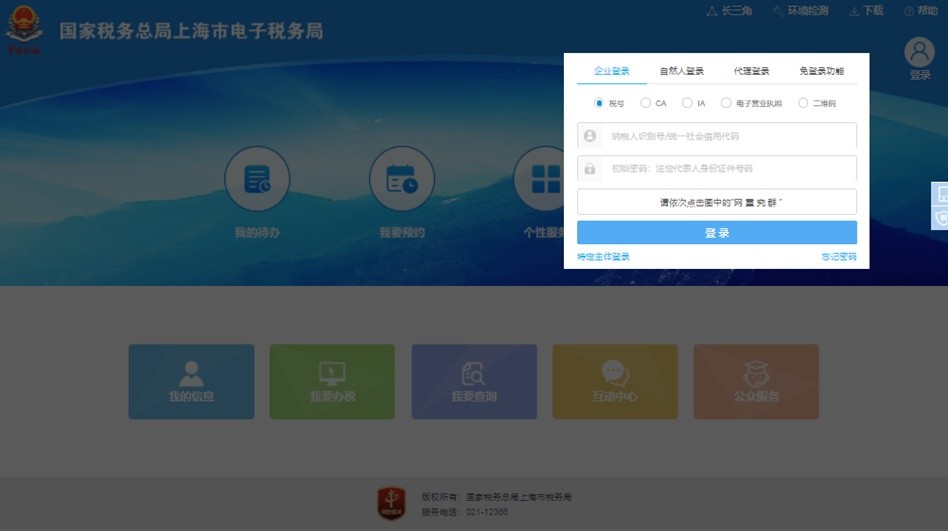Image resolution: width=948 pixels, height=531 pixels.
Task: Open the 我要预约 calendar icon
Action: (x=402, y=180)
